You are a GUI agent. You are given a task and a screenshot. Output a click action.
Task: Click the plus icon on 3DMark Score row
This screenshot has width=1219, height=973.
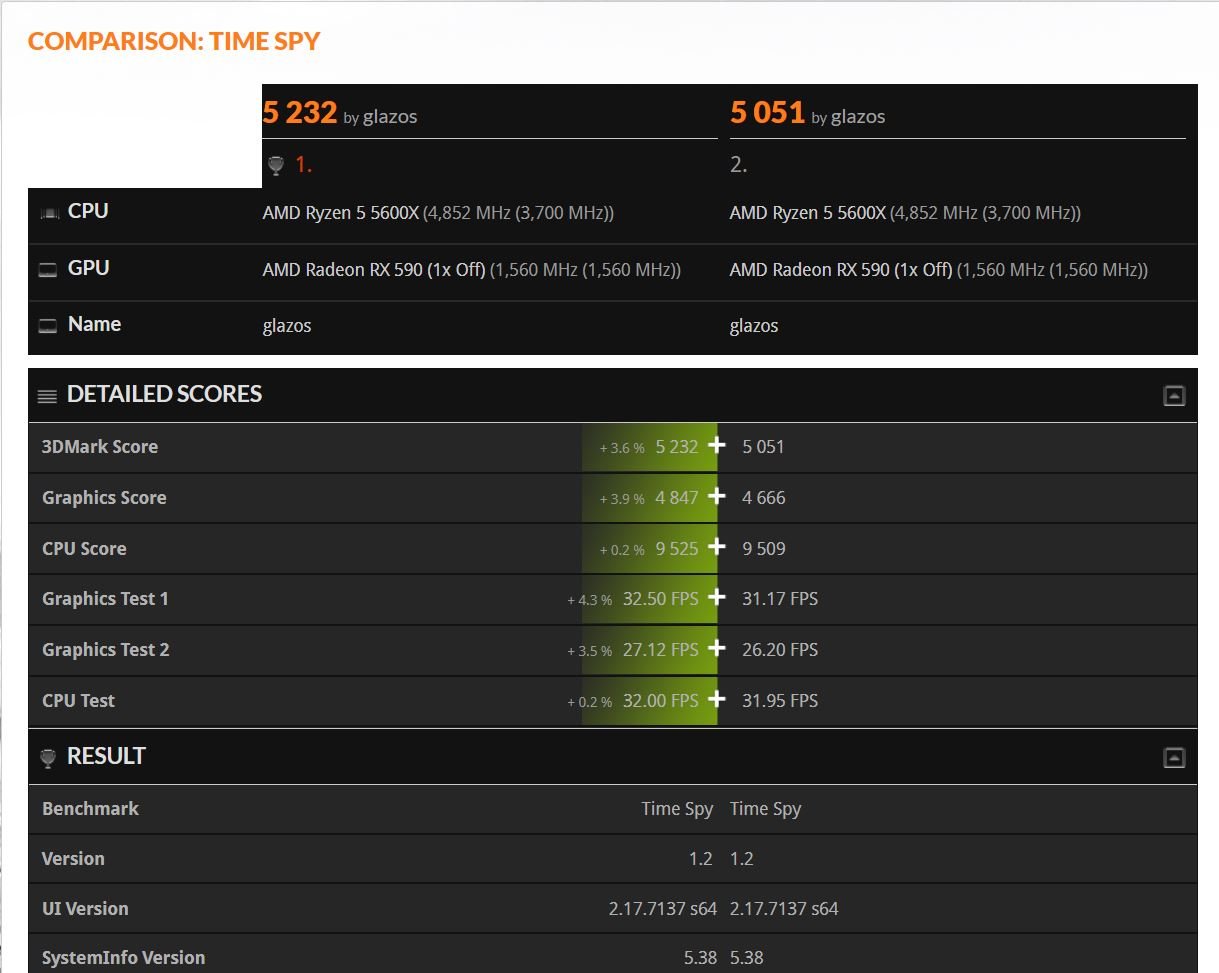point(716,445)
